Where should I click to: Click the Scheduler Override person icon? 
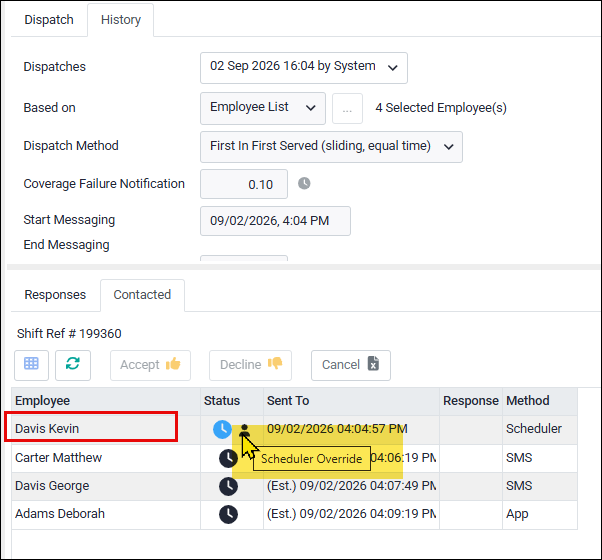[x=245, y=430]
